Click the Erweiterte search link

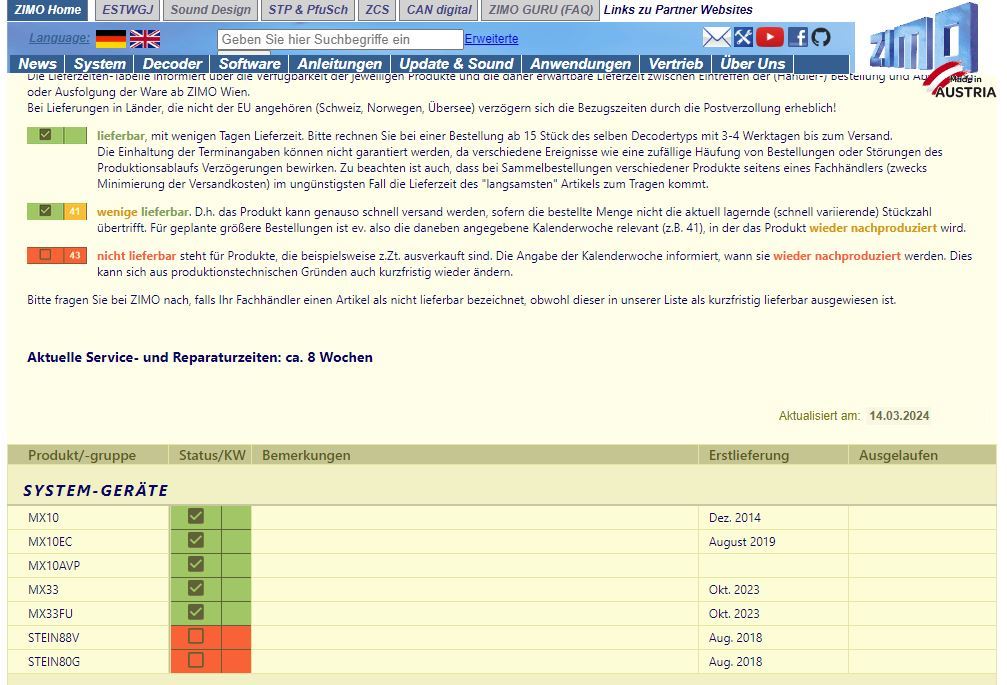point(491,39)
